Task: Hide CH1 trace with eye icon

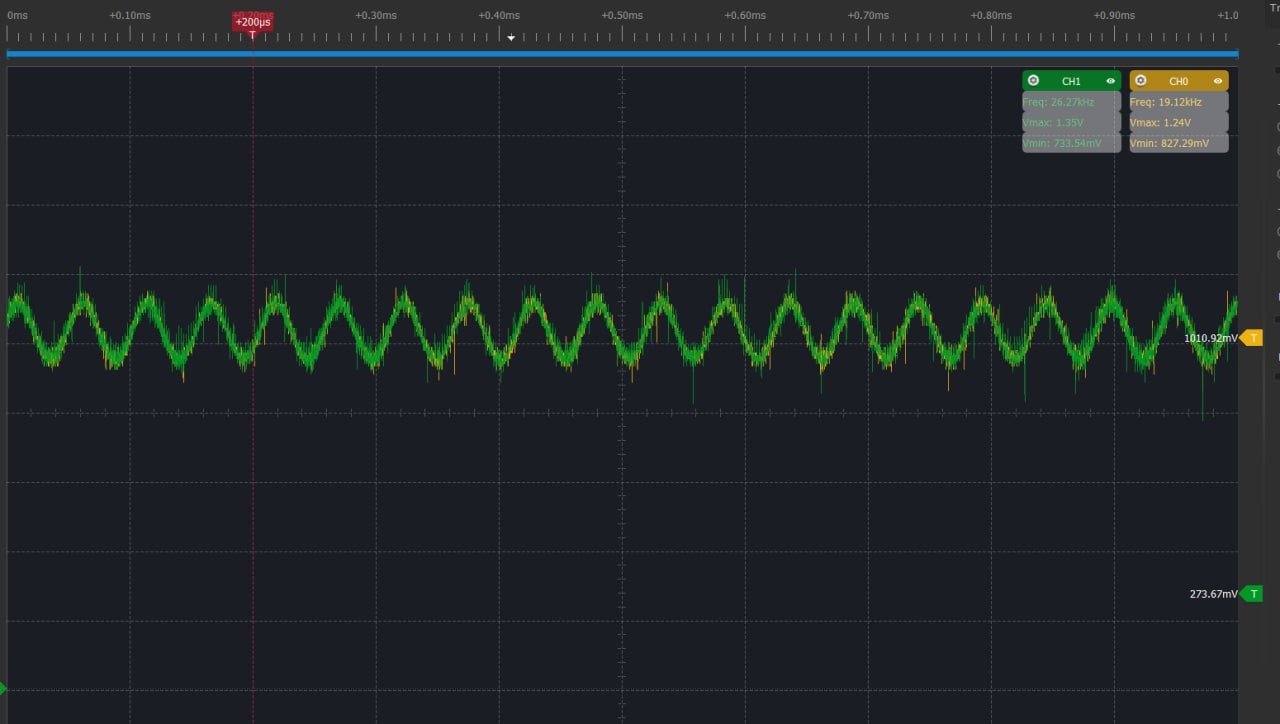Action: point(1111,81)
